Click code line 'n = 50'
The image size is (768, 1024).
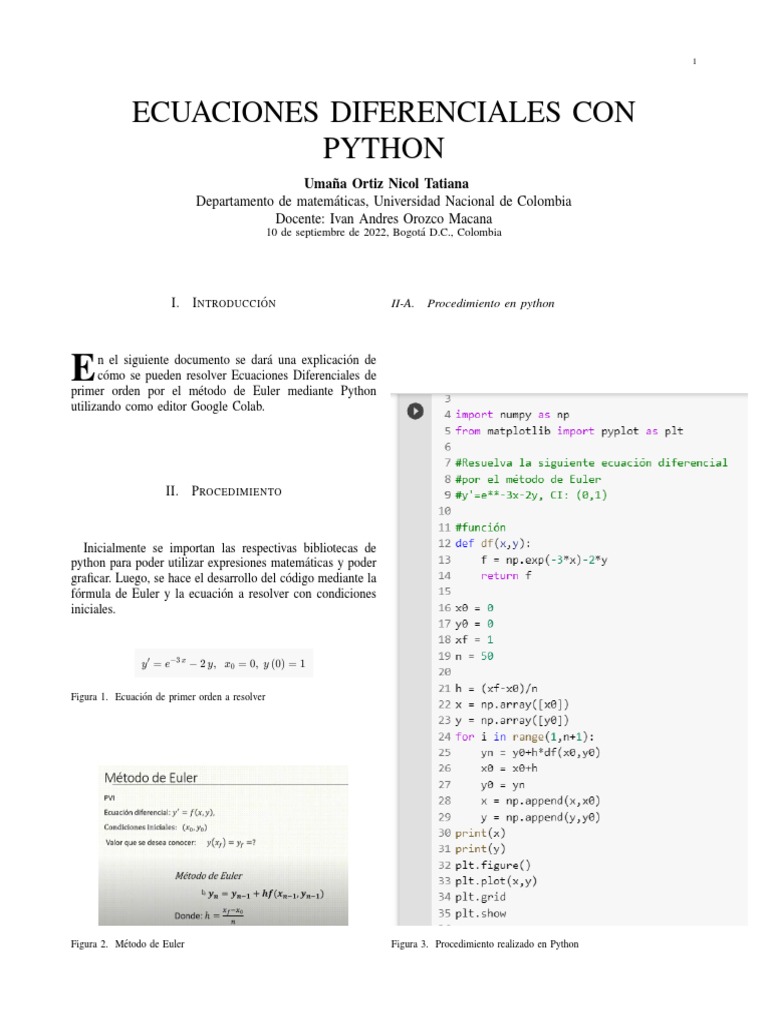click(x=474, y=656)
